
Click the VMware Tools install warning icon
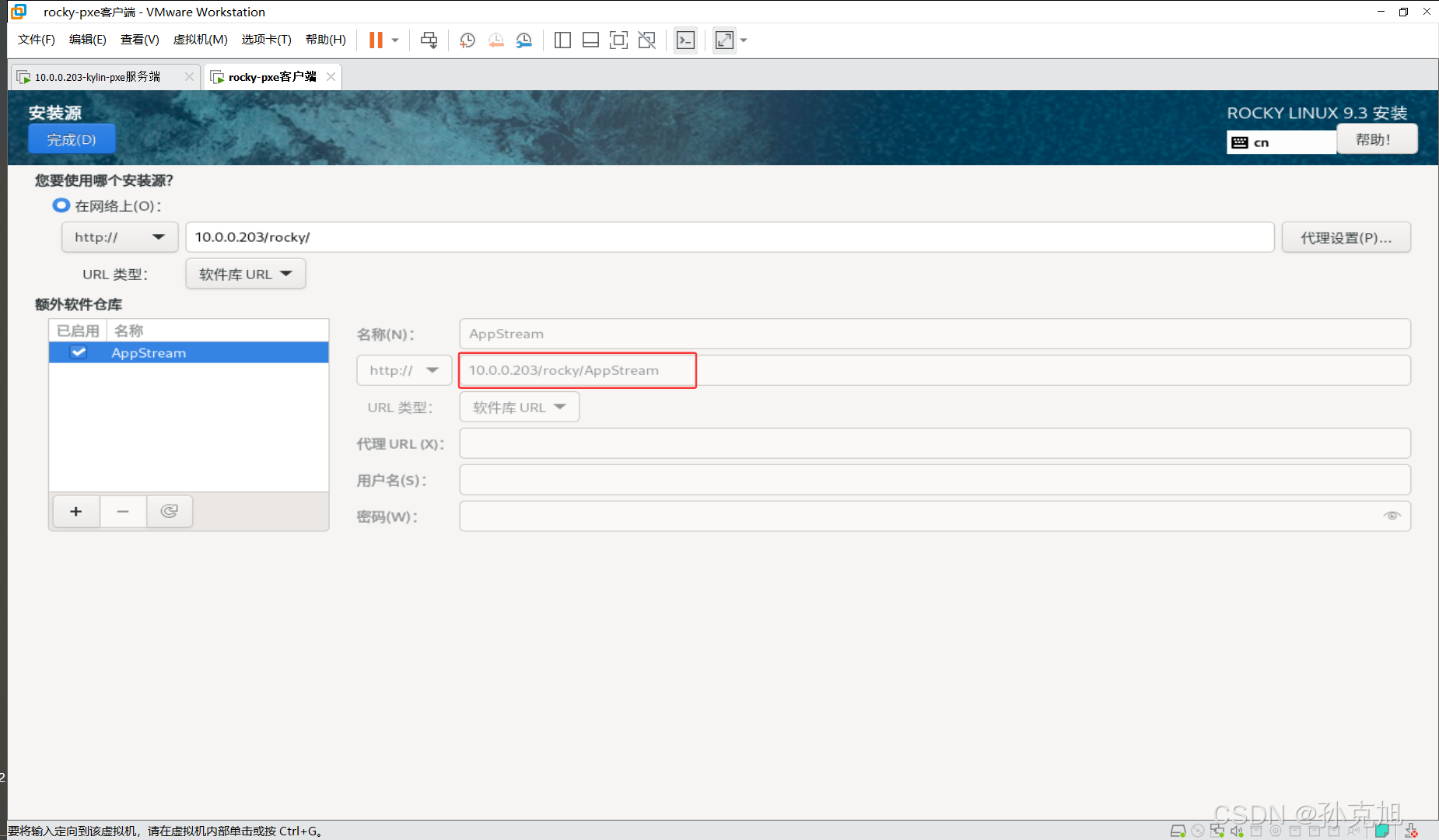pyautogui.click(x=1411, y=831)
